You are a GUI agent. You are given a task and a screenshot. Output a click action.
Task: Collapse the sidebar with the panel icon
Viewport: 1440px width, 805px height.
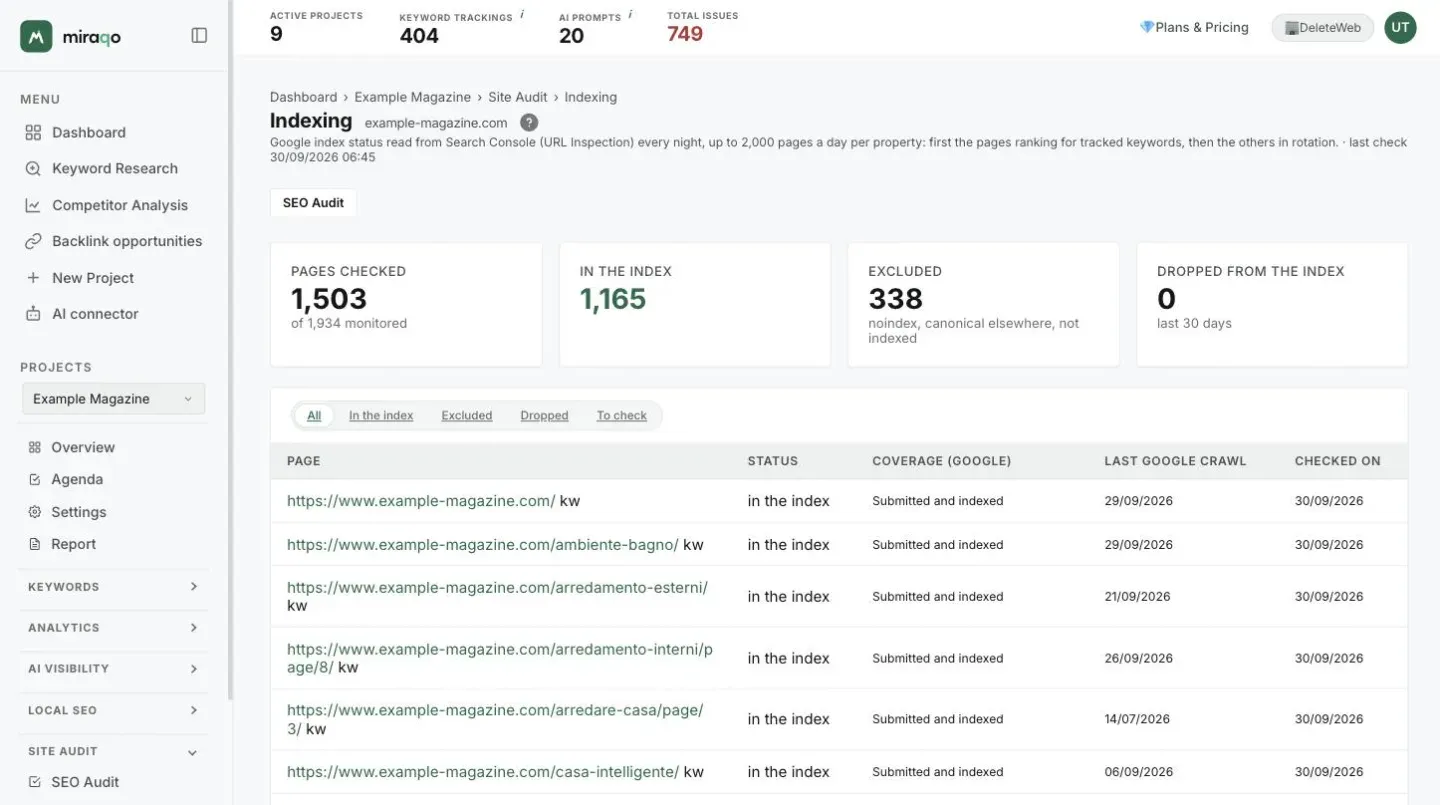coord(199,36)
